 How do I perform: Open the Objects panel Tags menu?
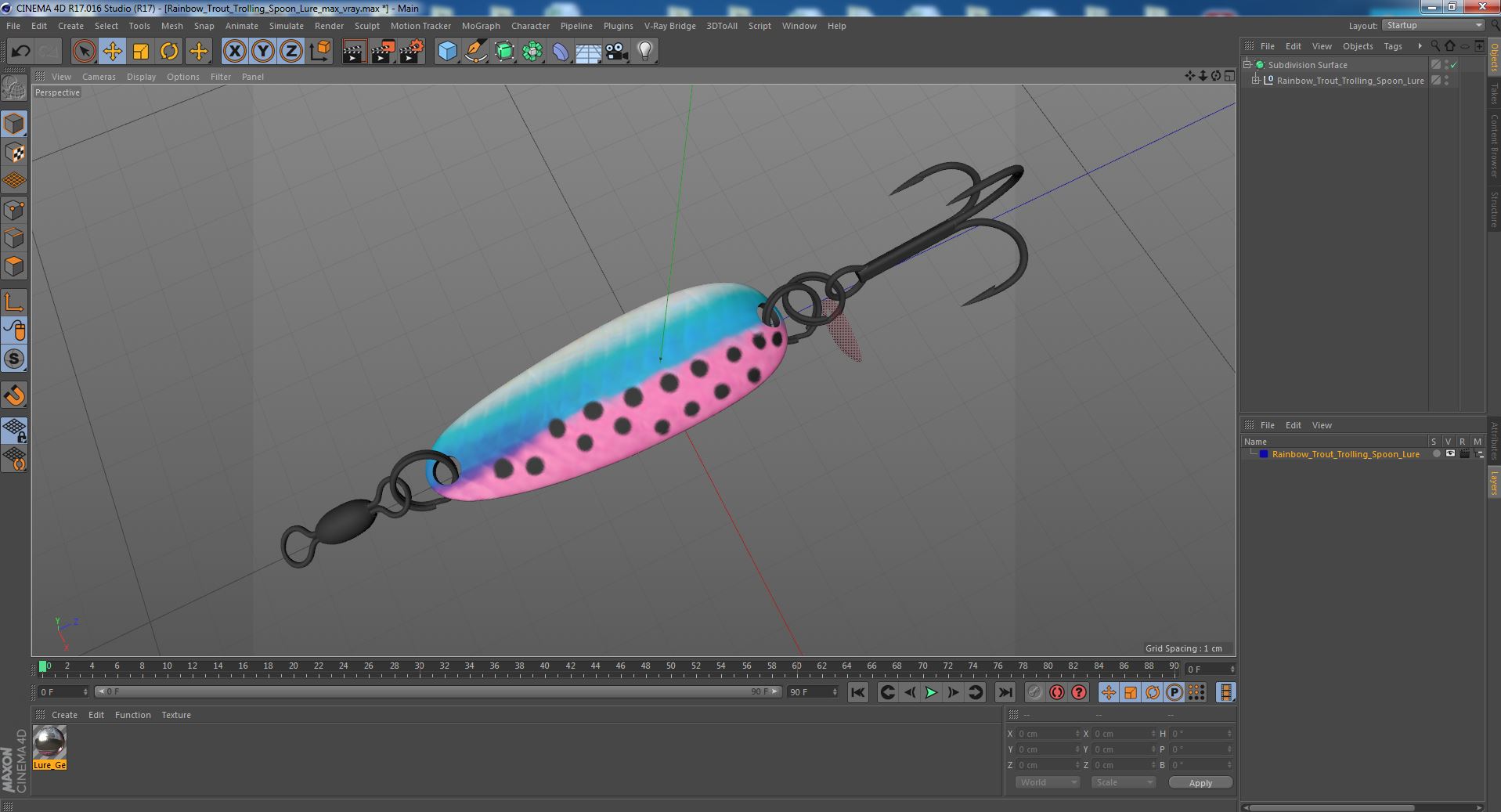tap(1392, 46)
